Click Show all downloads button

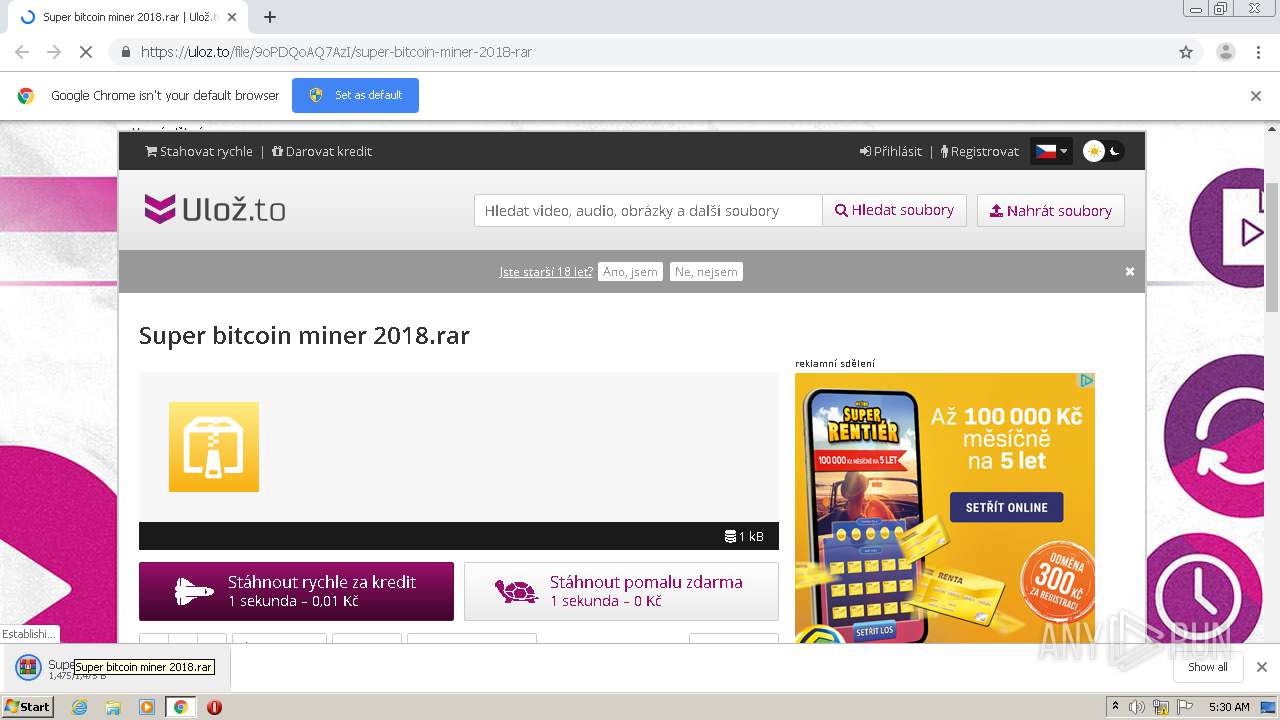click(x=1207, y=667)
